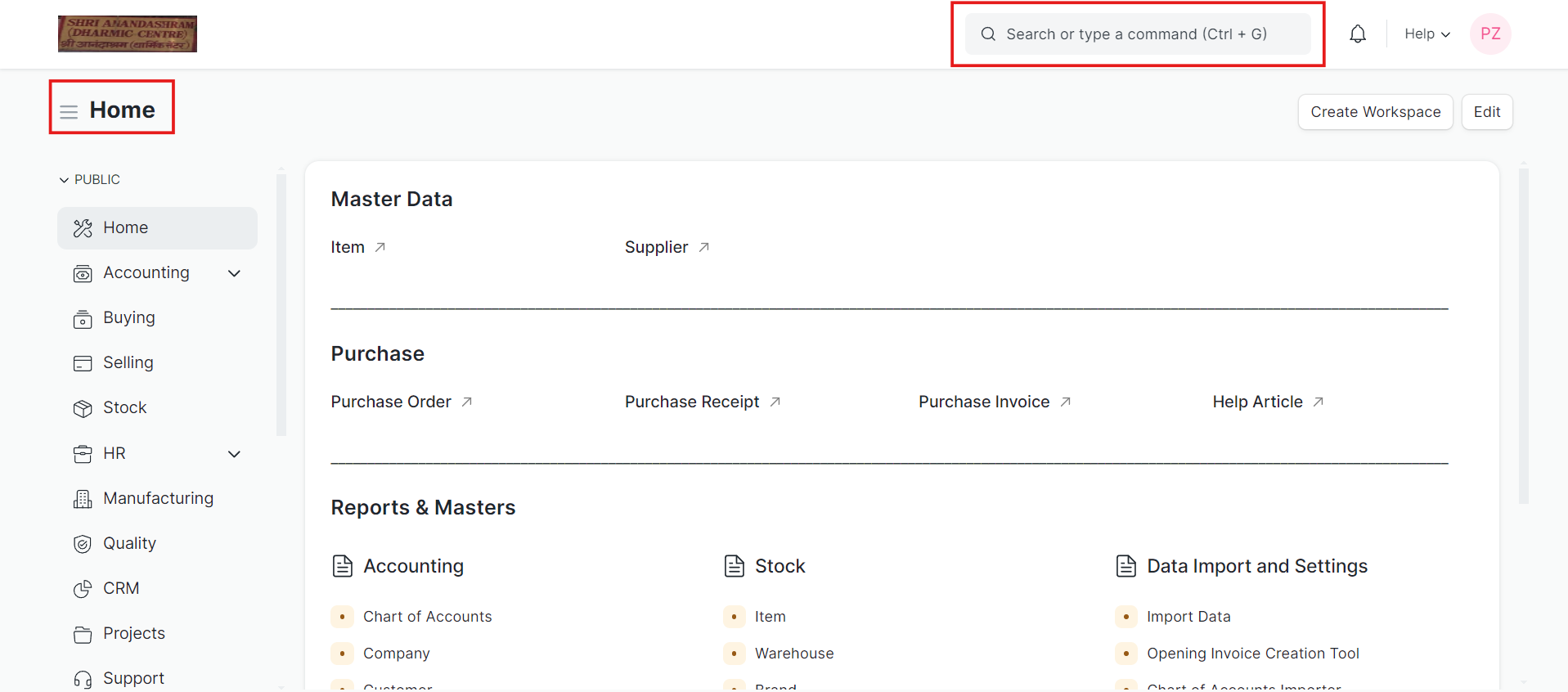Open the Chart of Accounts link

(427, 617)
